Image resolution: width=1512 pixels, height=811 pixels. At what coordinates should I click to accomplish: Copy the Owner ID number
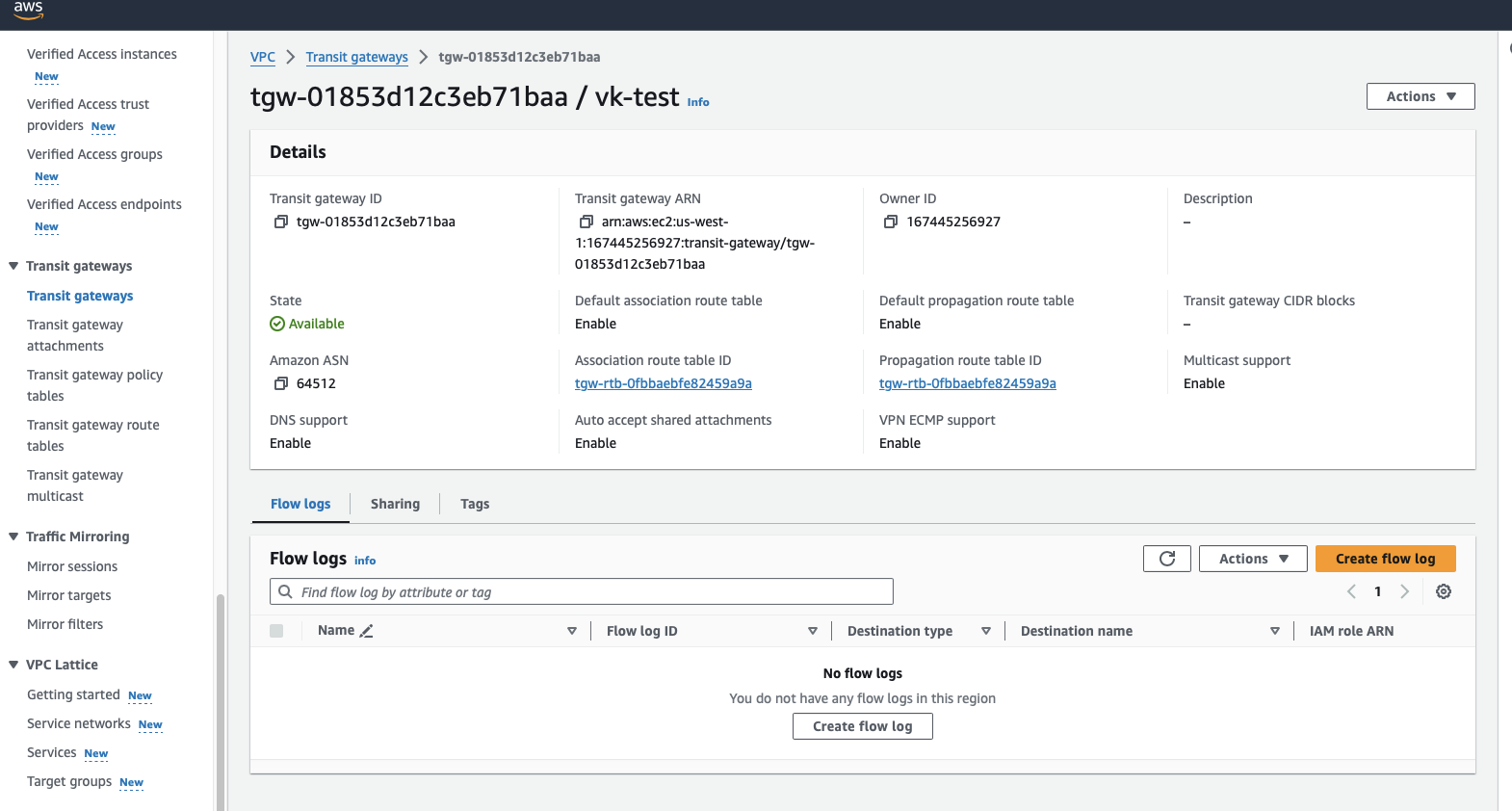coord(891,222)
